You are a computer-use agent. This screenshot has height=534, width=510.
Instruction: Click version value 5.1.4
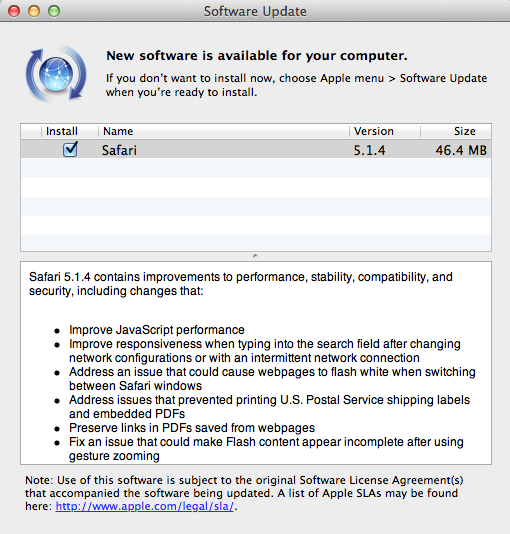pyautogui.click(x=369, y=150)
